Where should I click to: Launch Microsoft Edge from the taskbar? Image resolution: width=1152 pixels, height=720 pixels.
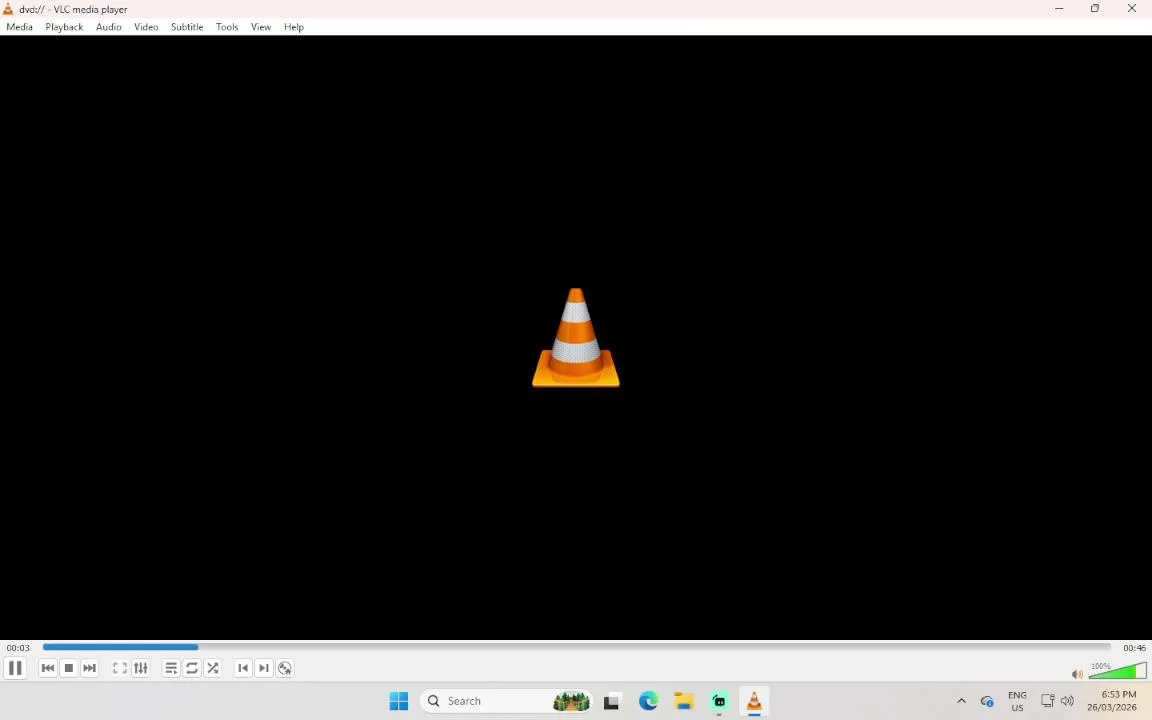(648, 701)
